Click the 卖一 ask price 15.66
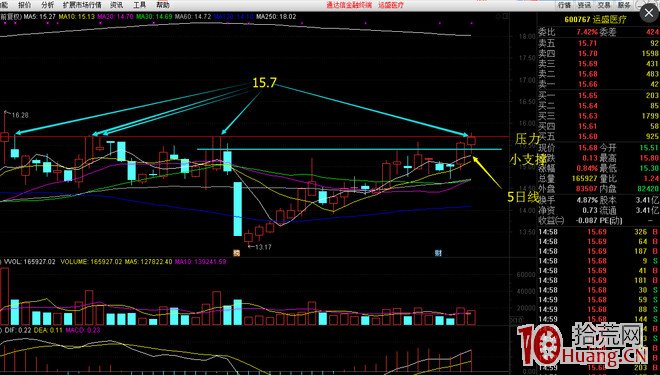Screen dimensions: 660x375 tap(588, 84)
